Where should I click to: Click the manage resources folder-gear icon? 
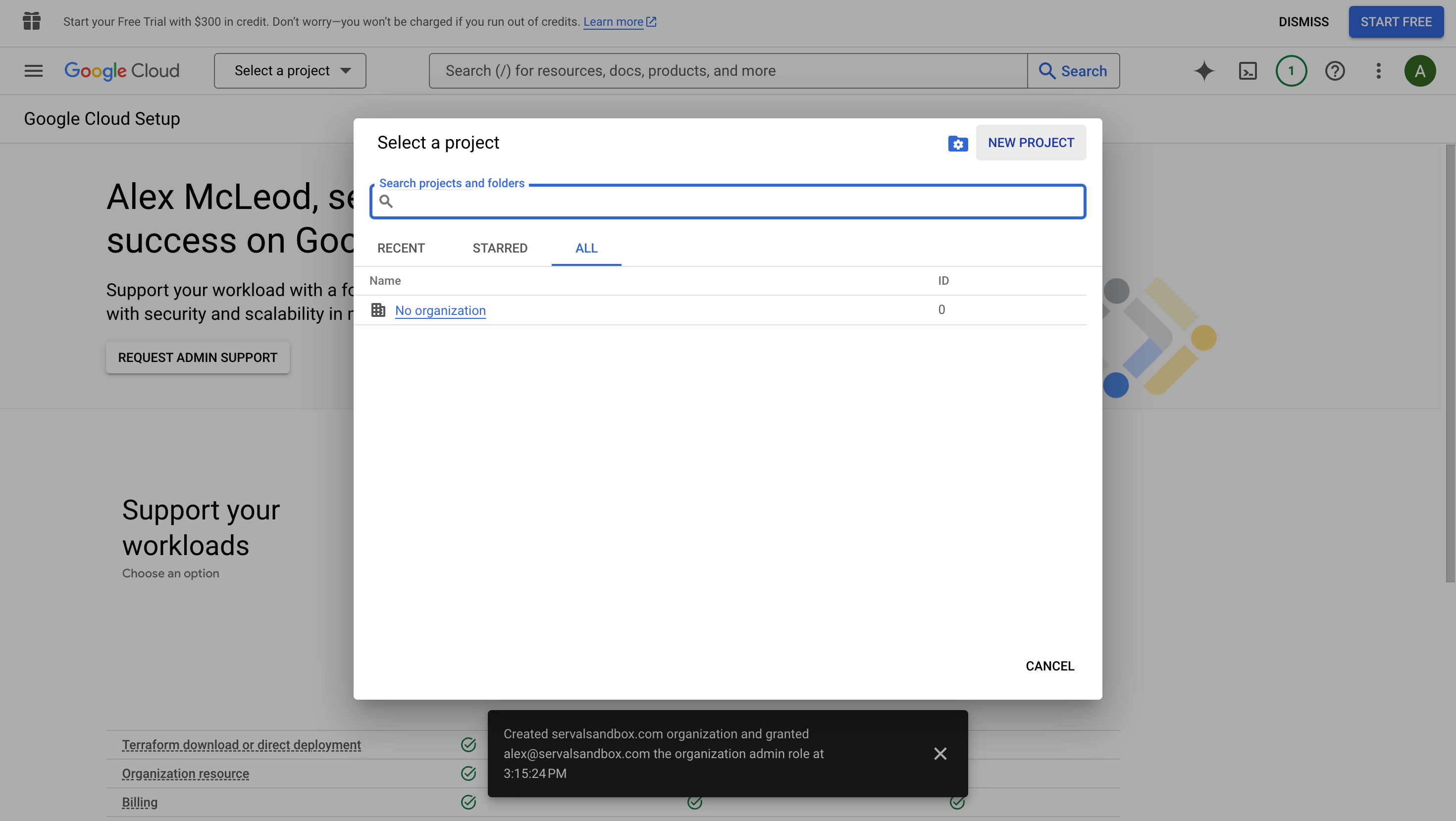[x=957, y=144]
